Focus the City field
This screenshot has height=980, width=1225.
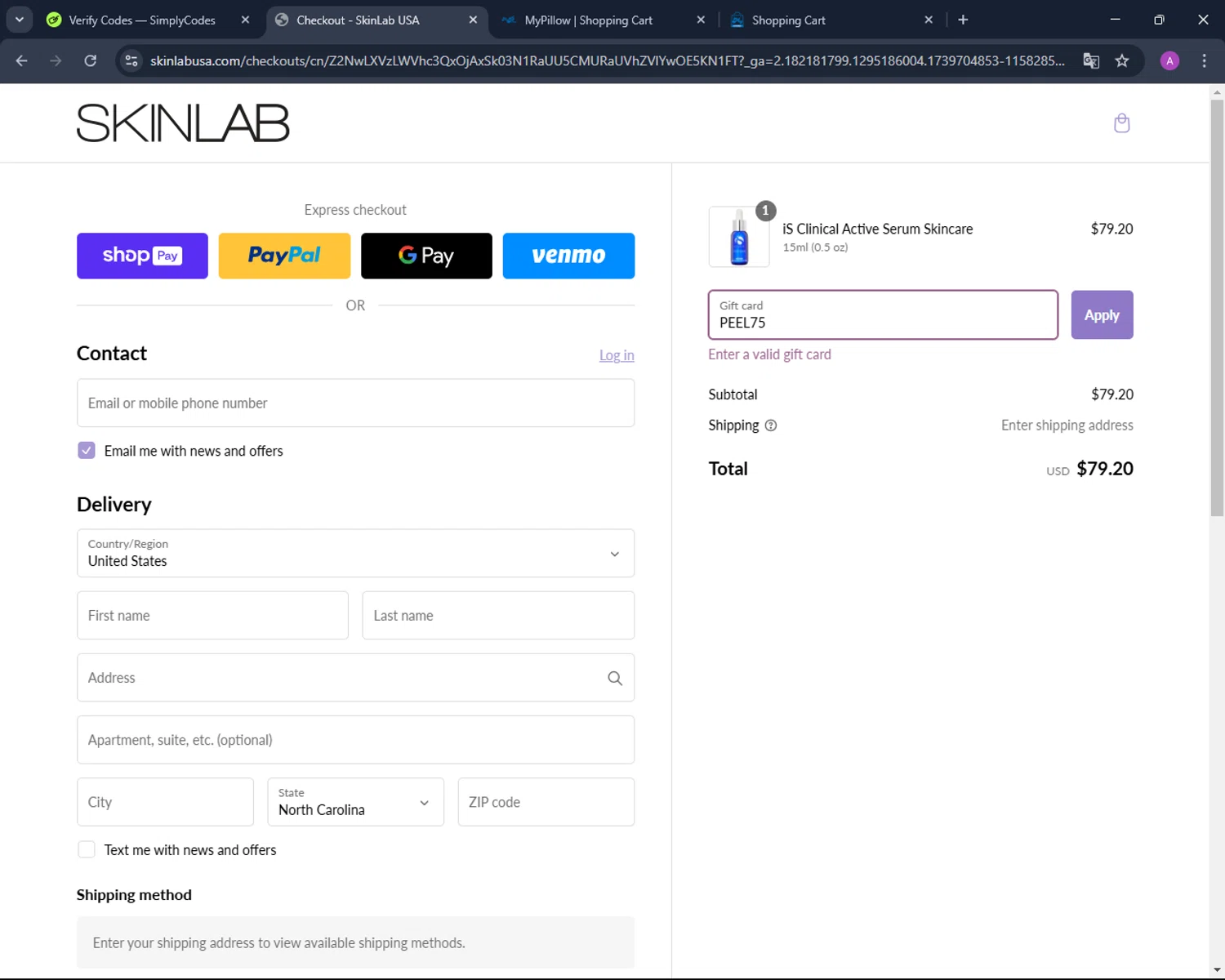pos(165,802)
